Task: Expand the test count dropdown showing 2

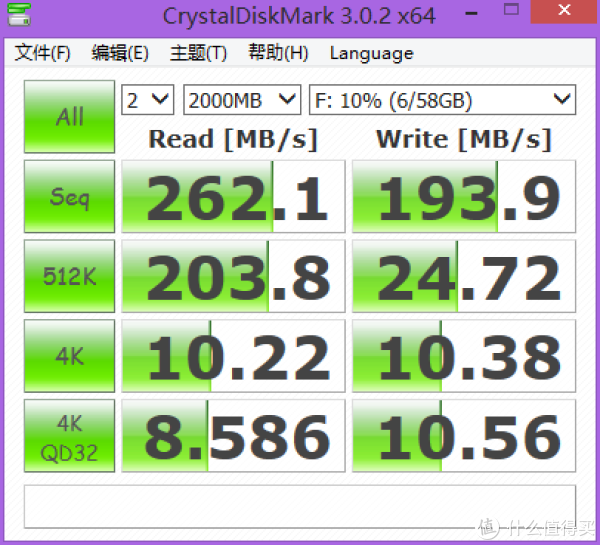Action: [x=148, y=100]
